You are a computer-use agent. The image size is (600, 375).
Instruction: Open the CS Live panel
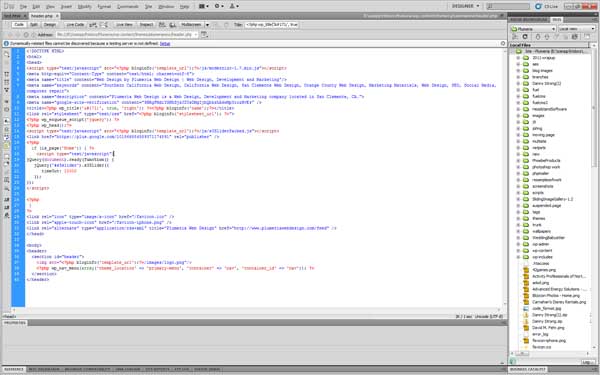(x=547, y=7)
